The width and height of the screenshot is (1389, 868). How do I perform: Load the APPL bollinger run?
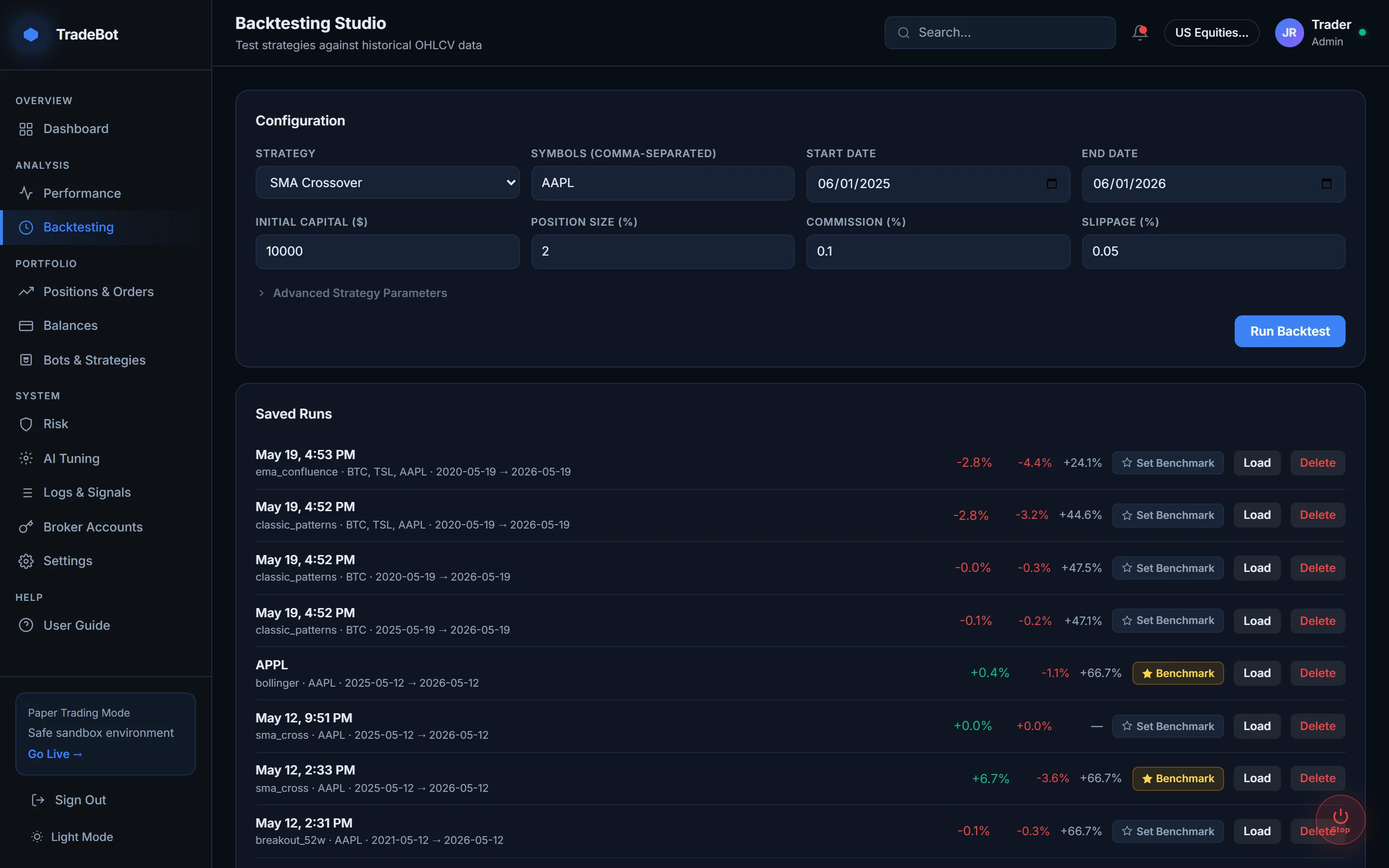click(1257, 673)
